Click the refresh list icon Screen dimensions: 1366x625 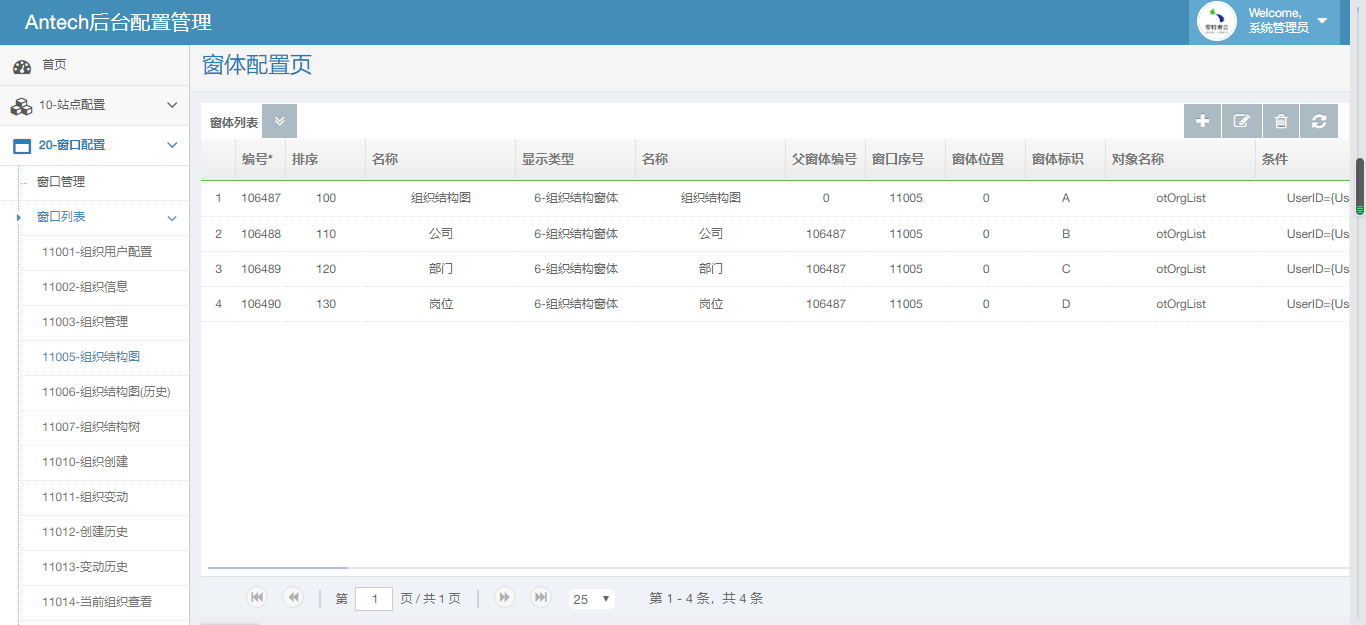1319,121
